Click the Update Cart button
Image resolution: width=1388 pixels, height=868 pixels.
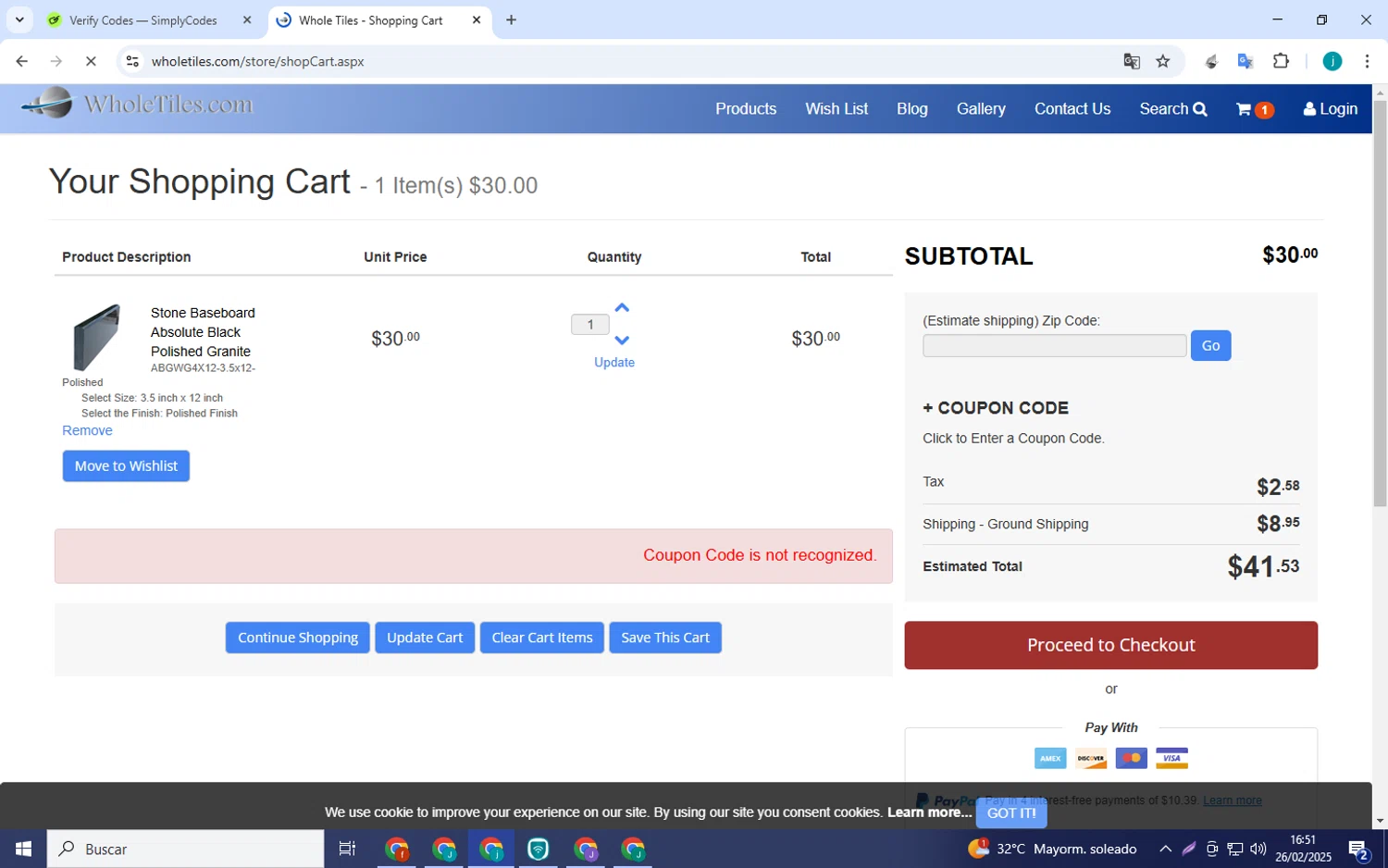click(x=425, y=638)
